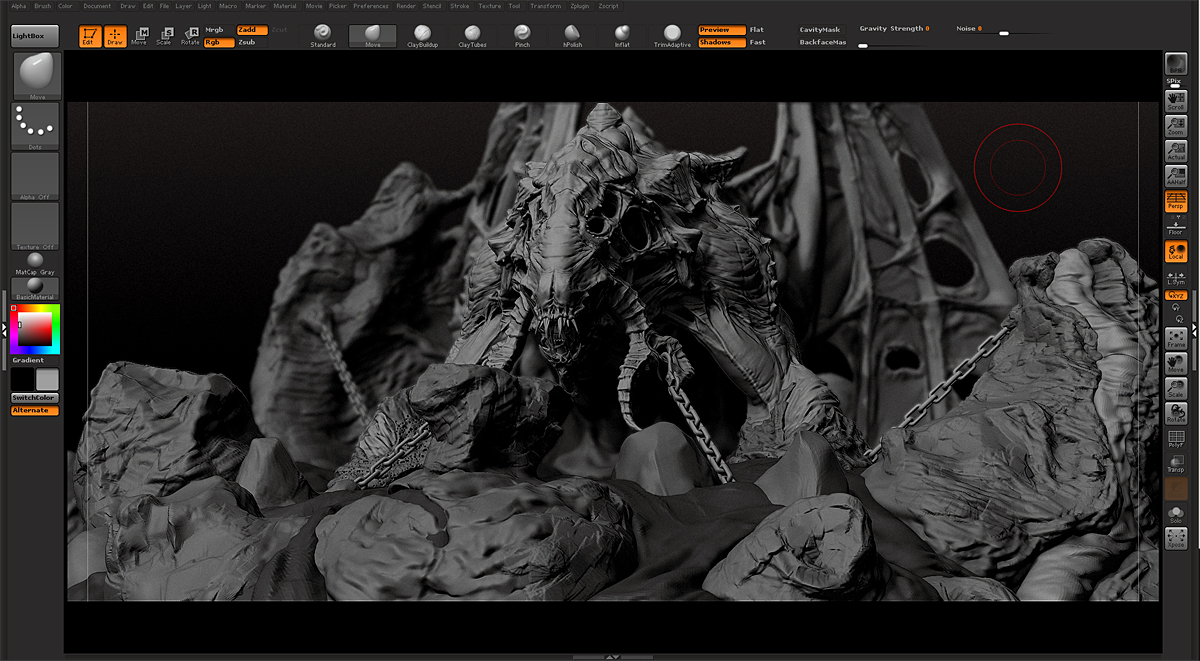This screenshot has height=661, width=1200.
Task: Pick the ClayTubes brush
Action: 472,36
